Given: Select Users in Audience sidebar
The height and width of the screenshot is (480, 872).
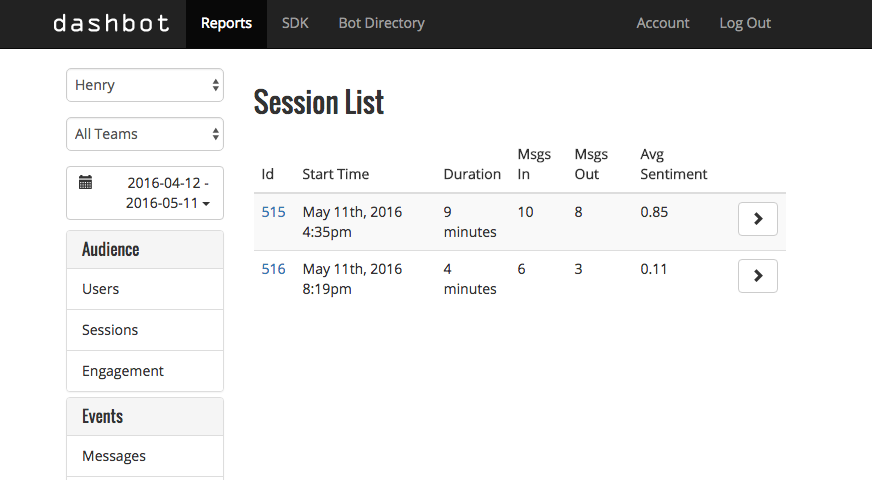Looking at the screenshot, I should (101, 289).
